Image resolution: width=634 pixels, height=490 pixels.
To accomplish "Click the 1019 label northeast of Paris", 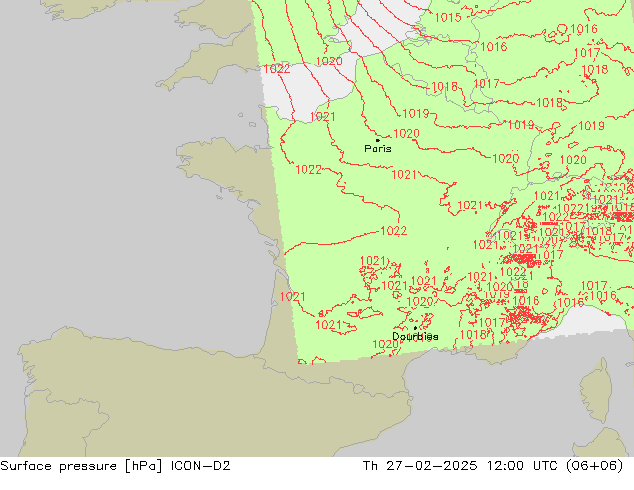I will coord(416,114).
